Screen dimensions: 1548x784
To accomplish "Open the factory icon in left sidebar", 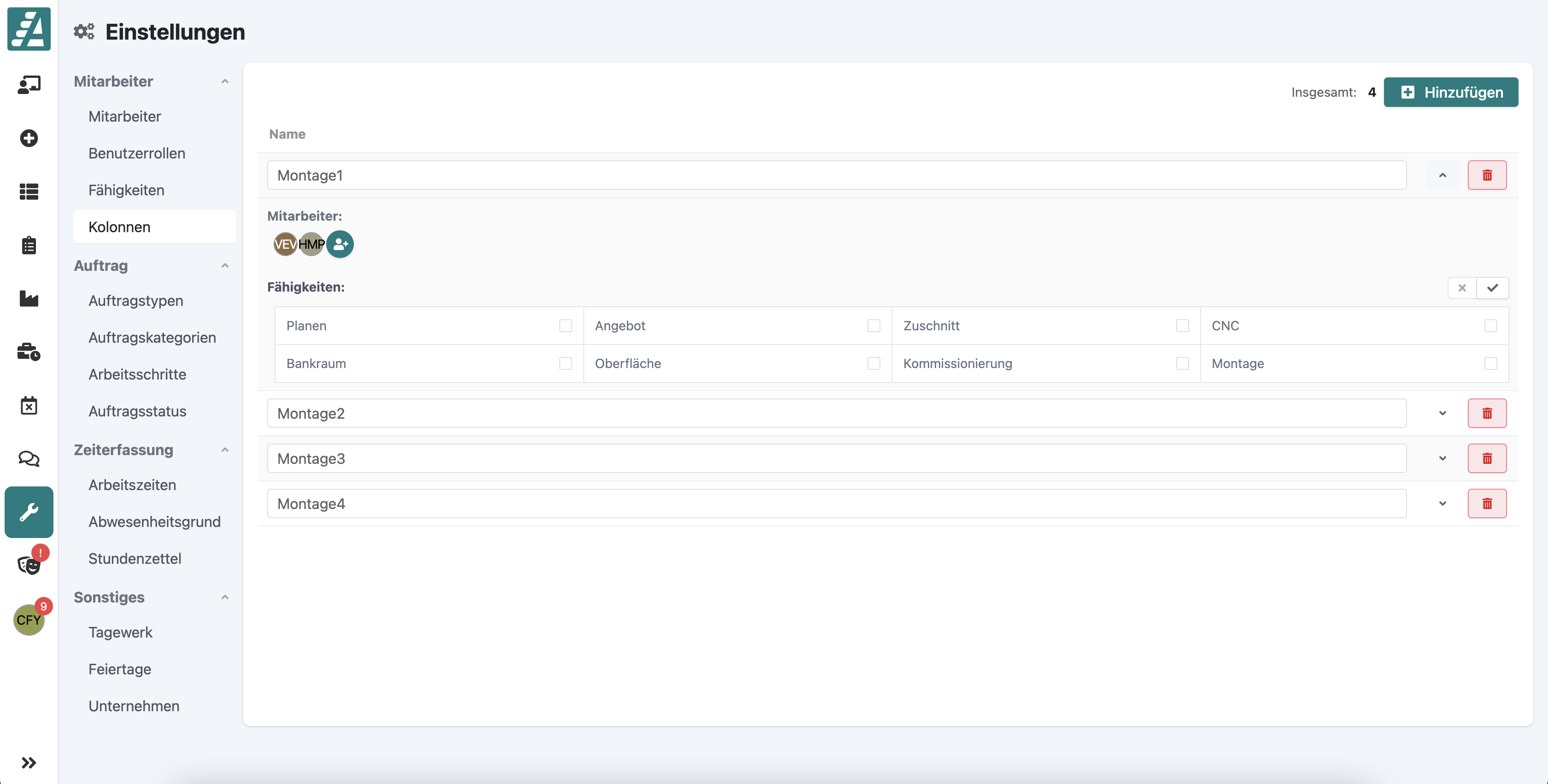I will coord(29,298).
